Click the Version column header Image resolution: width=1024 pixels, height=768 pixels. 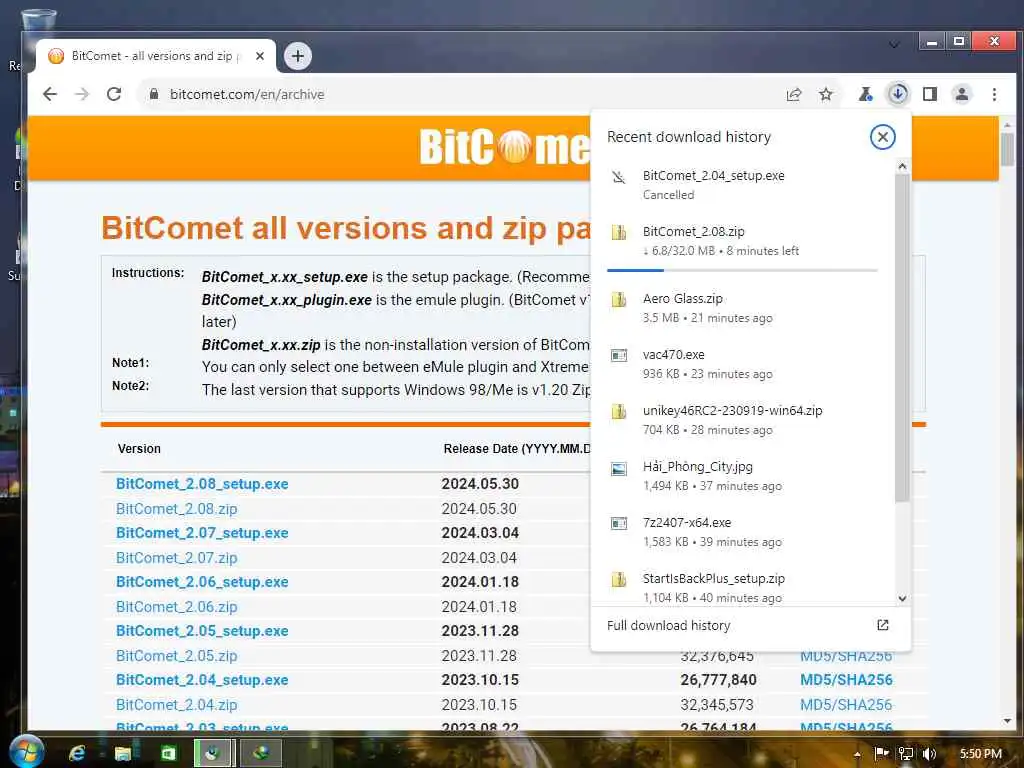pyautogui.click(x=139, y=449)
